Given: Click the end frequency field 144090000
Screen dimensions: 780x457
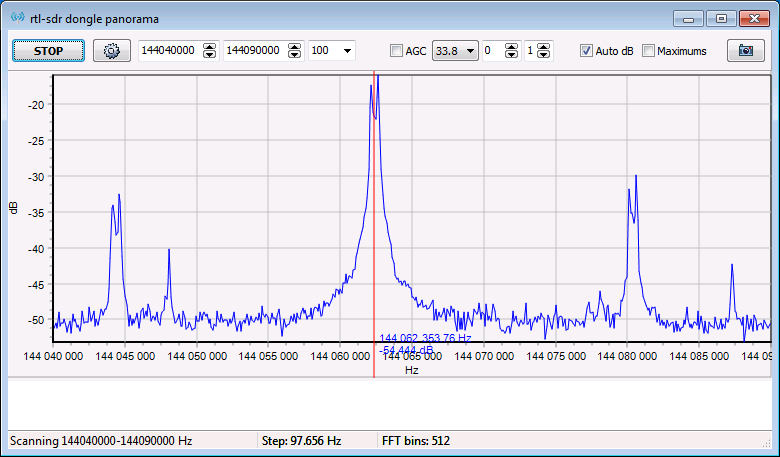Looking at the screenshot, I should pos(254,51).
